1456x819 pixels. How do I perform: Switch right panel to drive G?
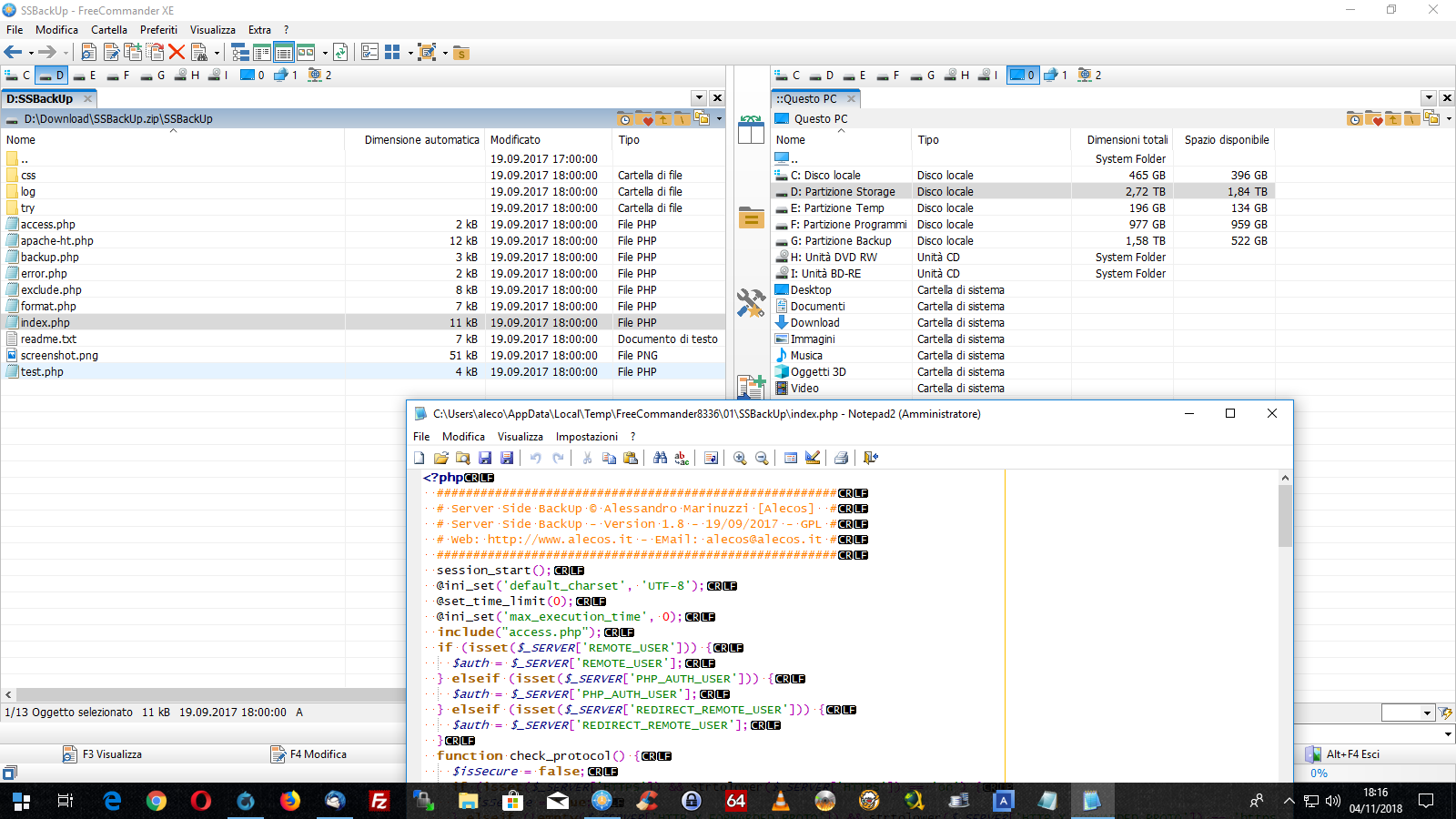923,76
